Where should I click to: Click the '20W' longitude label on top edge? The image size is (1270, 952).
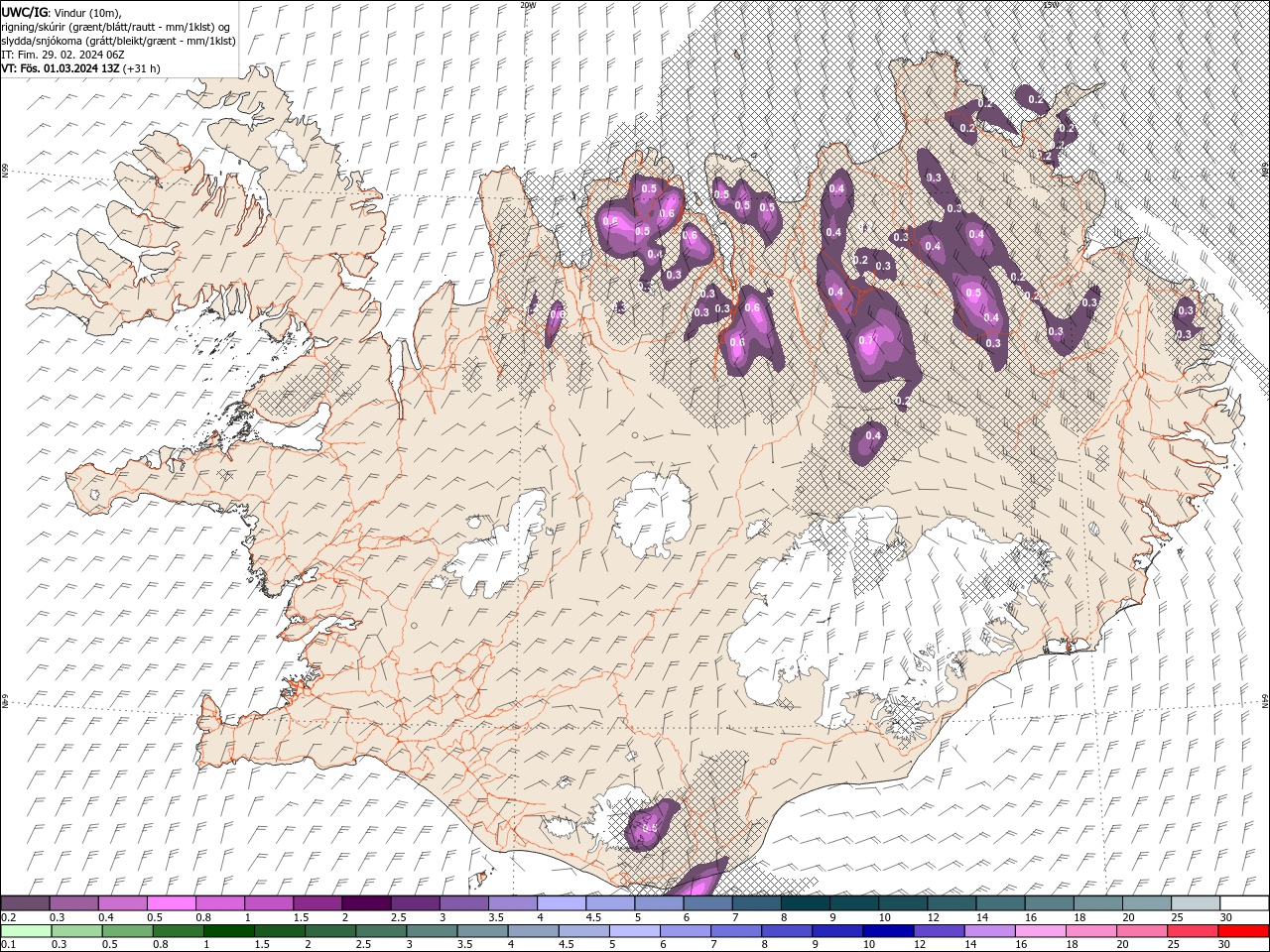click(x=528, y=4)
